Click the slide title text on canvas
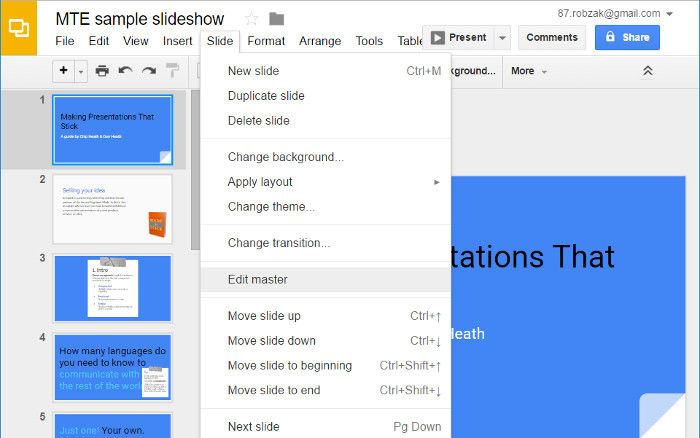 point(532,257)
